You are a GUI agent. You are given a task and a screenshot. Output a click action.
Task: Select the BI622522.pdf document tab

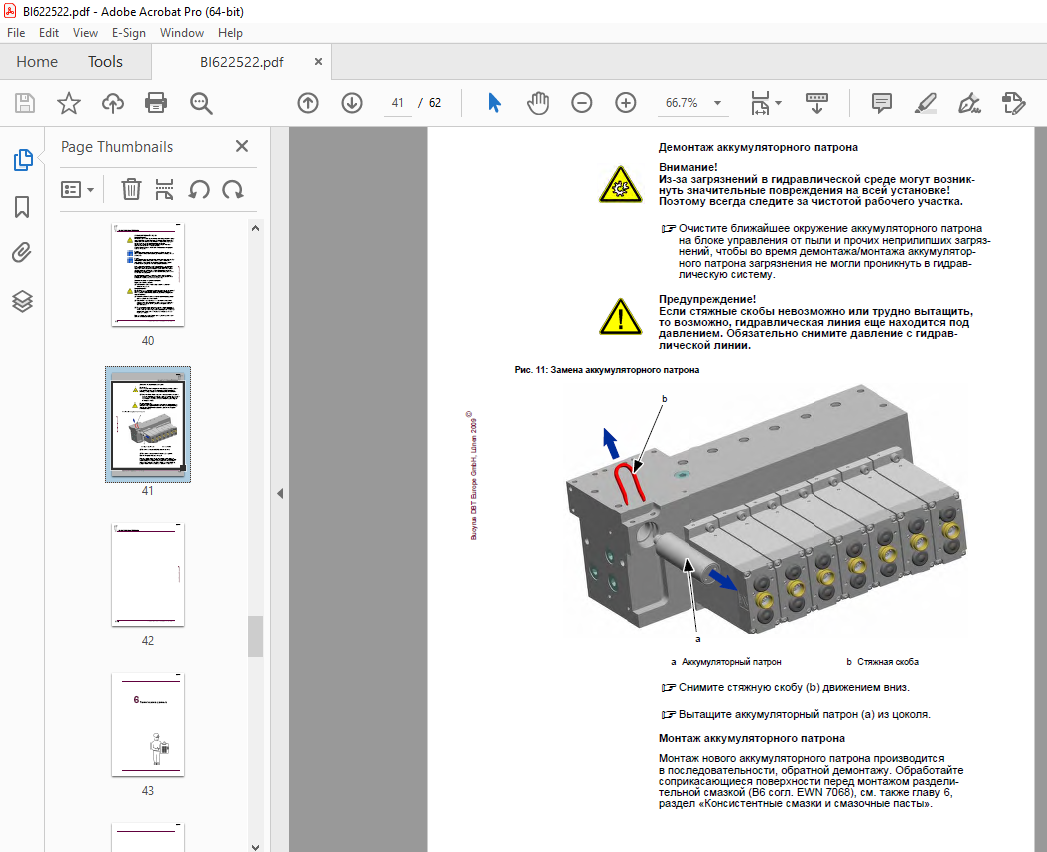tap(242, 62)
